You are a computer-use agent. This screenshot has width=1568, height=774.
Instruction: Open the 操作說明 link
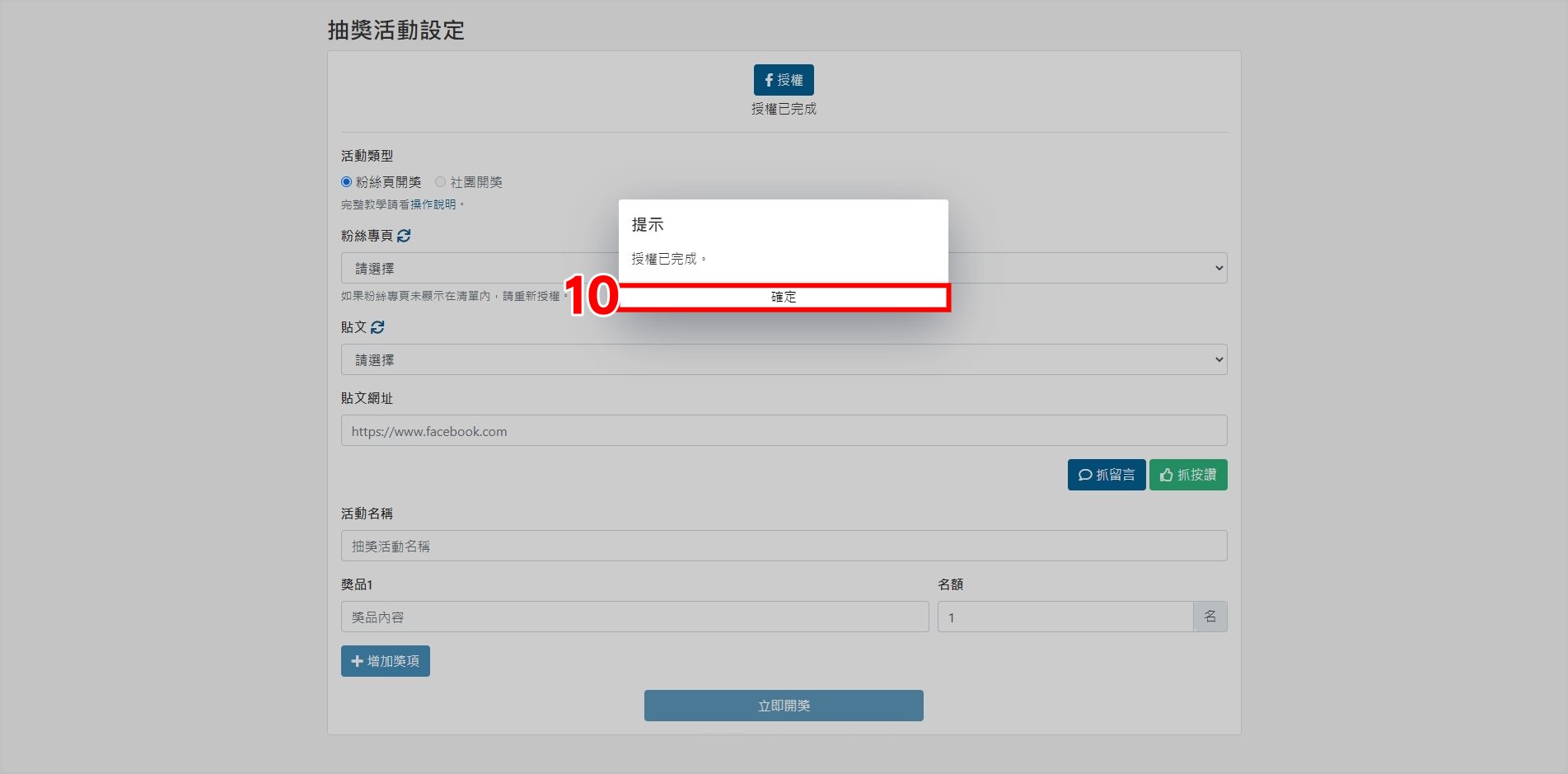(433, 204)
